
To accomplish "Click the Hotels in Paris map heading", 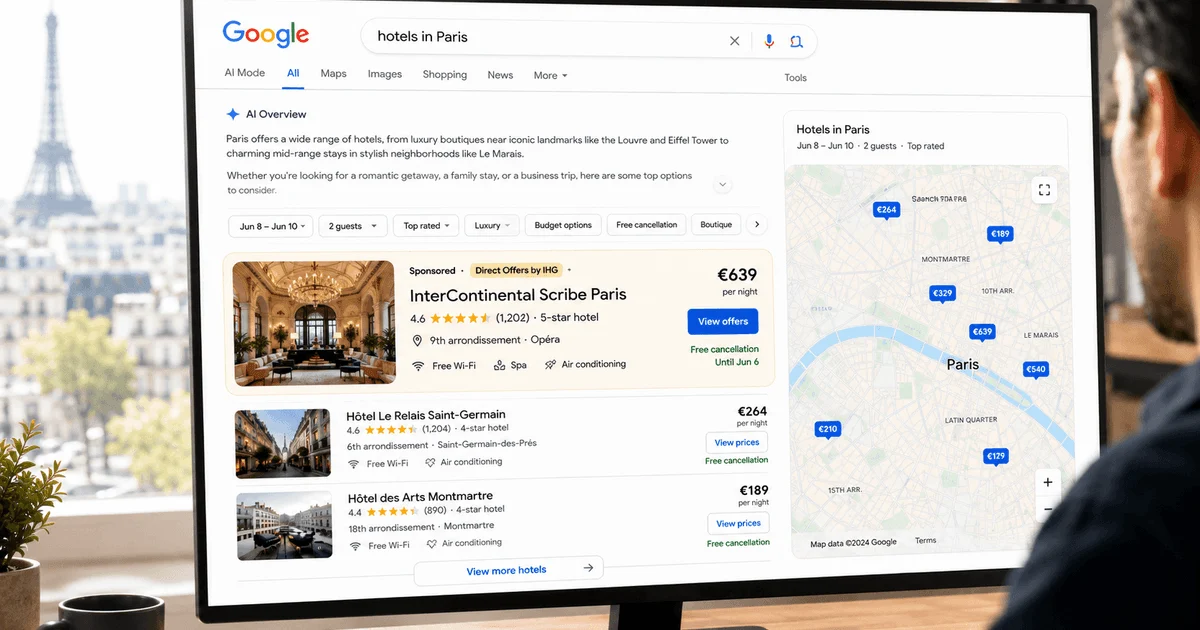I will click(x=833, y=129).
